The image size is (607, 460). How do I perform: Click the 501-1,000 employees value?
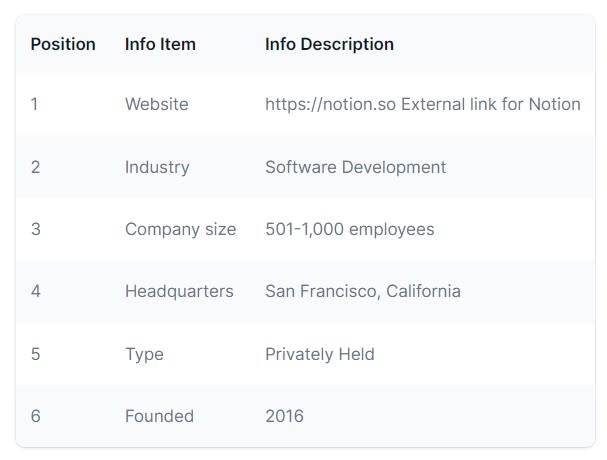coord(349,229)
